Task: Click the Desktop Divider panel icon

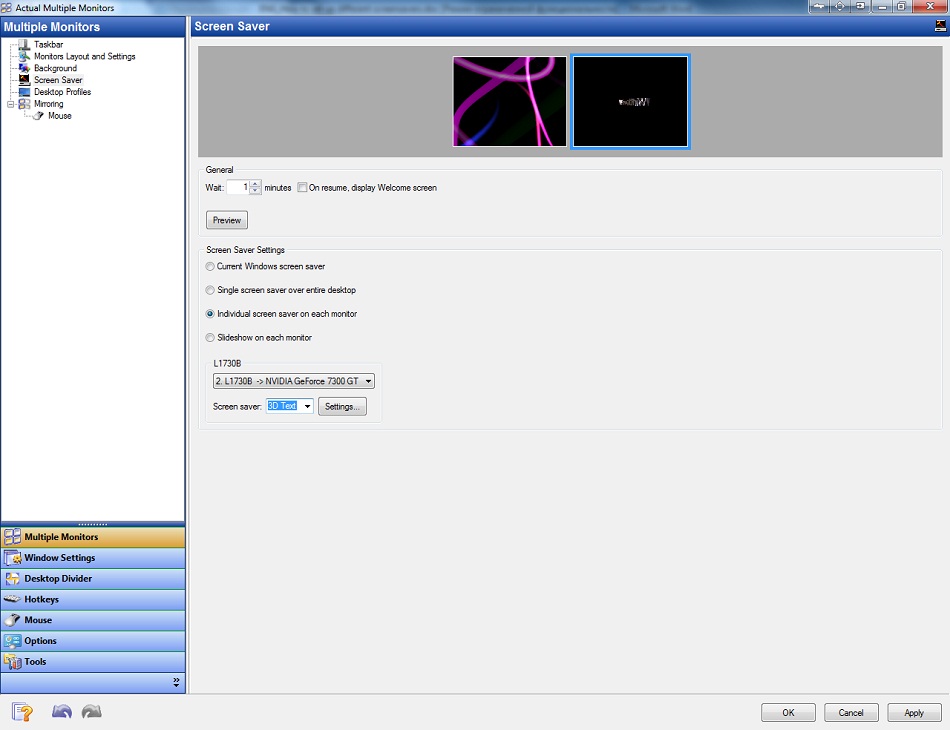Action: click(x=13, y=578)
